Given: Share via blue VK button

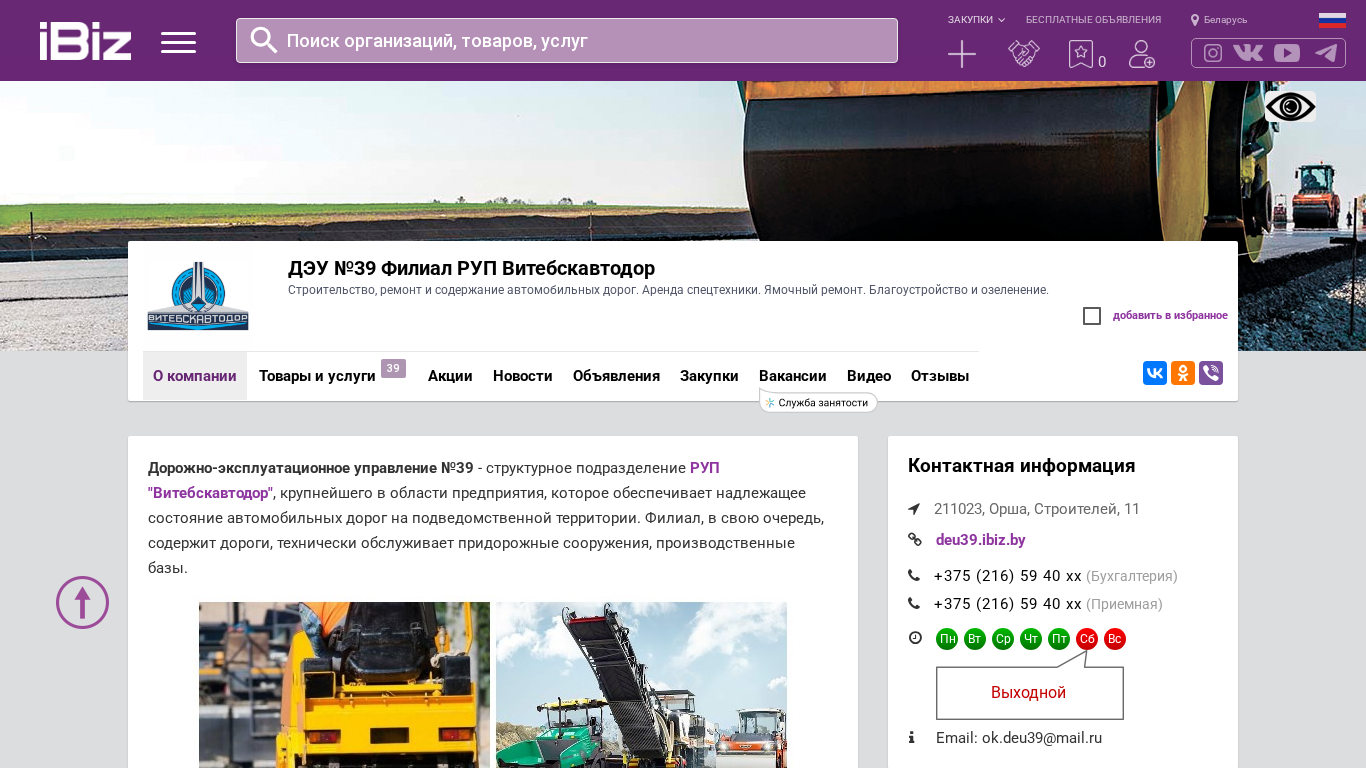Looking at the screenshot, I should (x=1155, y=373).
